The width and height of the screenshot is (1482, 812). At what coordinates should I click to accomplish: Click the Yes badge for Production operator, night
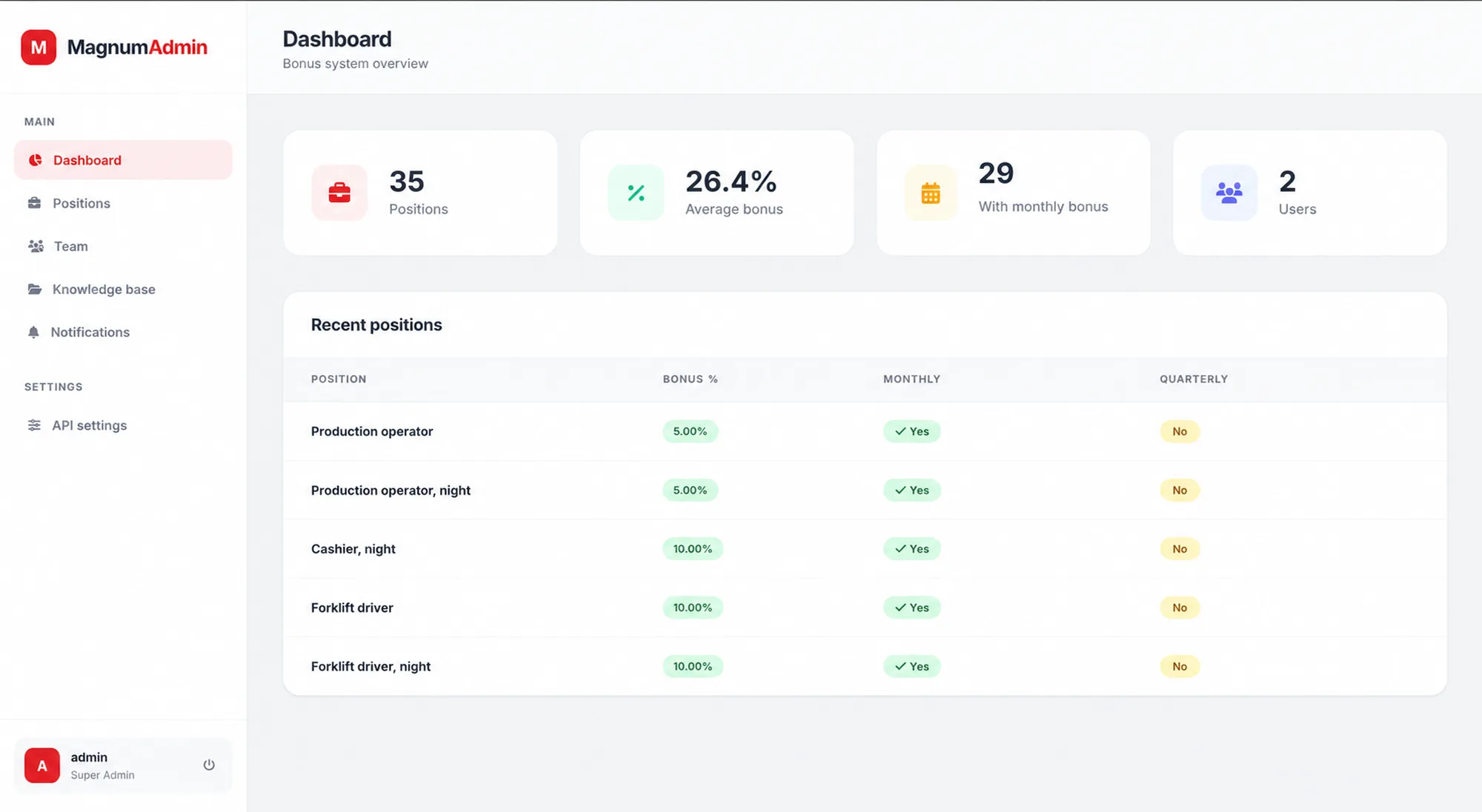911,490
